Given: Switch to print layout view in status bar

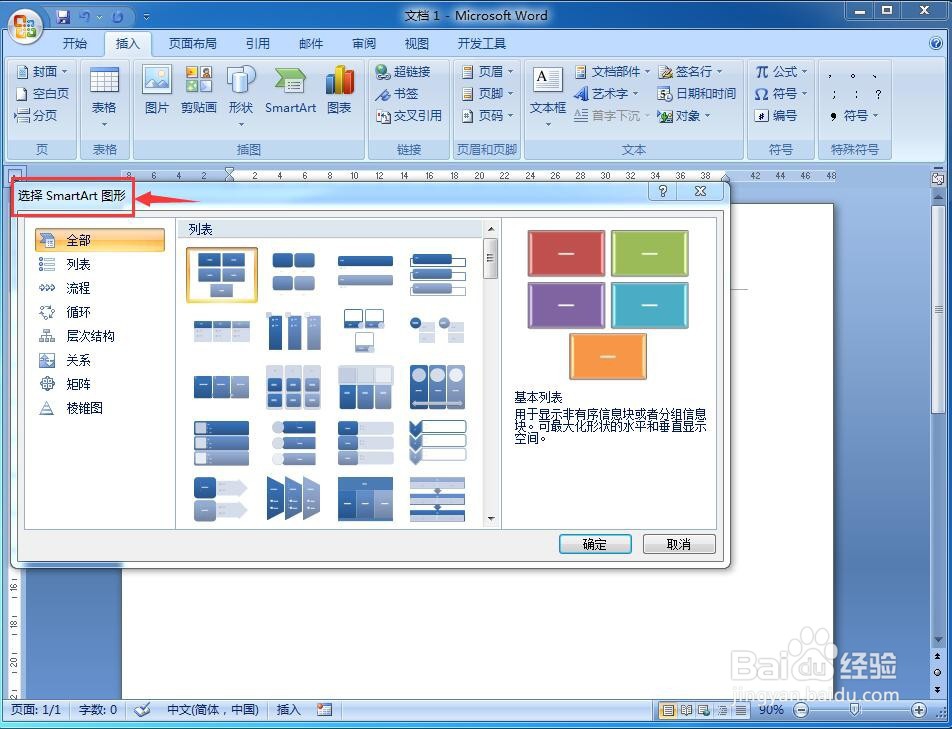Looking at the screenshot, I should 668,710.
